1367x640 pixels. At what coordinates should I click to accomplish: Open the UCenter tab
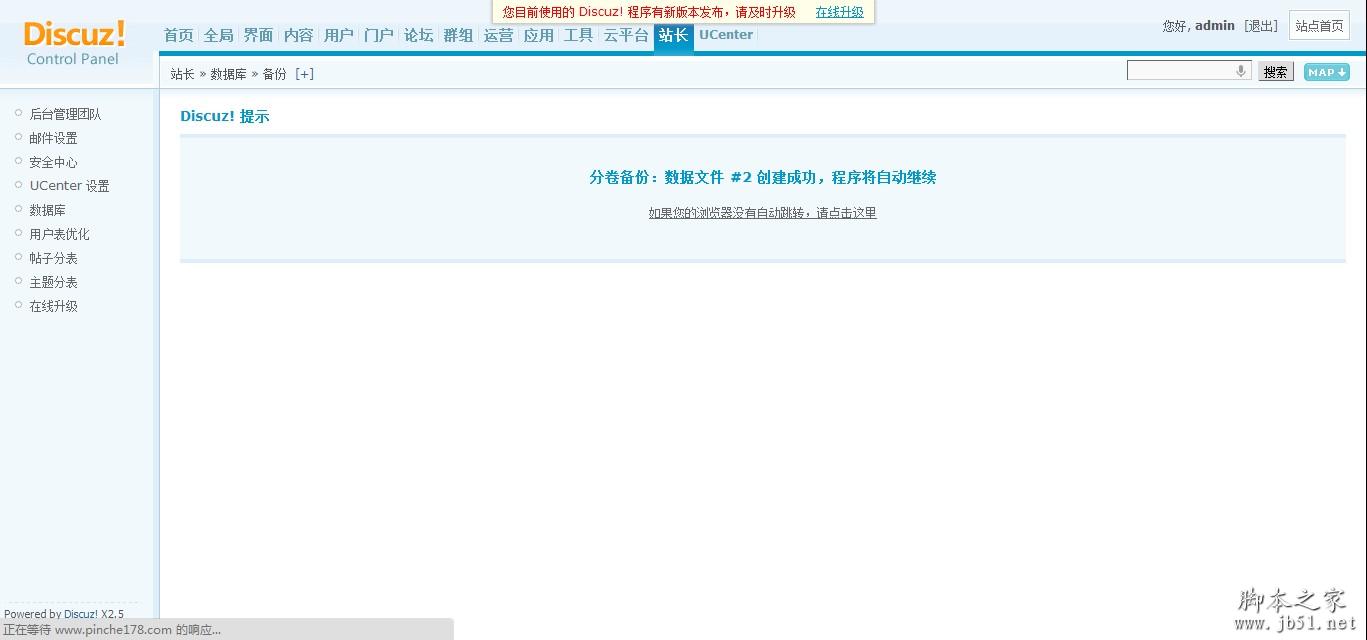click(x=725, y=35)
